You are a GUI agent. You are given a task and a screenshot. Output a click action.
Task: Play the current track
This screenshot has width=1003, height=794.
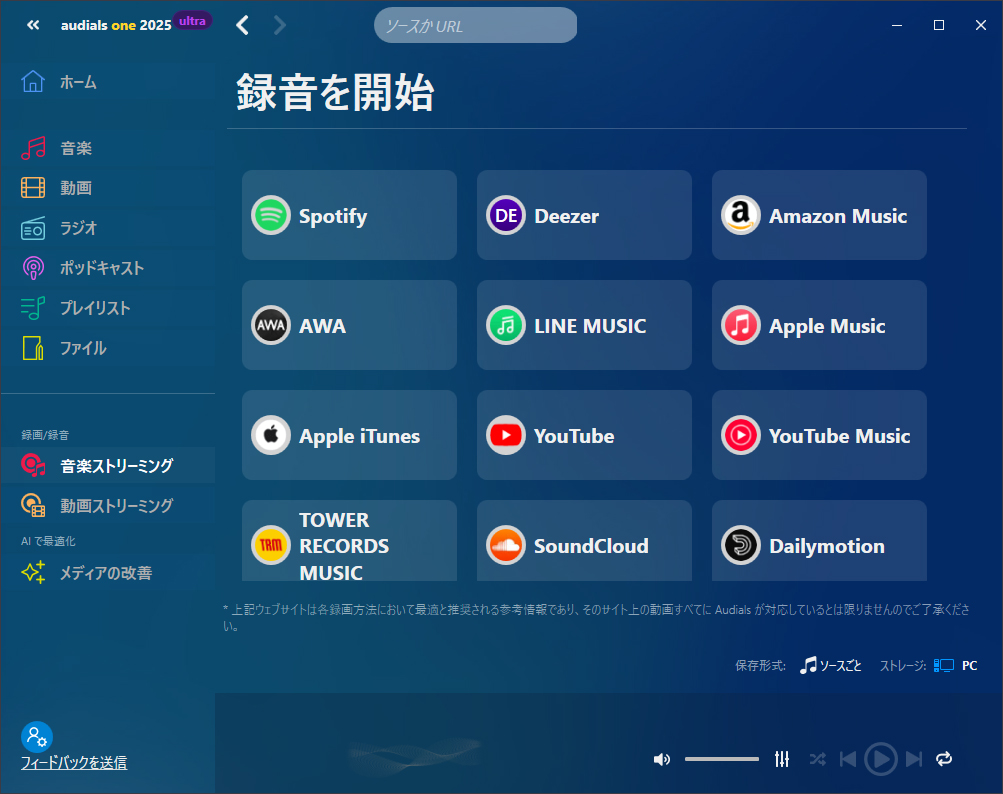(x=881, y=759)
